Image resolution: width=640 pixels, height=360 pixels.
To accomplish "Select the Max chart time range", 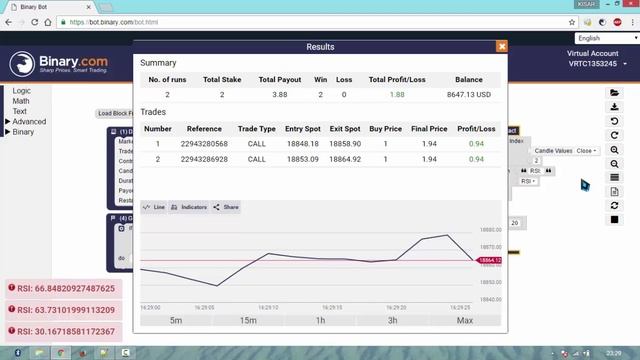I will (465, 320).
